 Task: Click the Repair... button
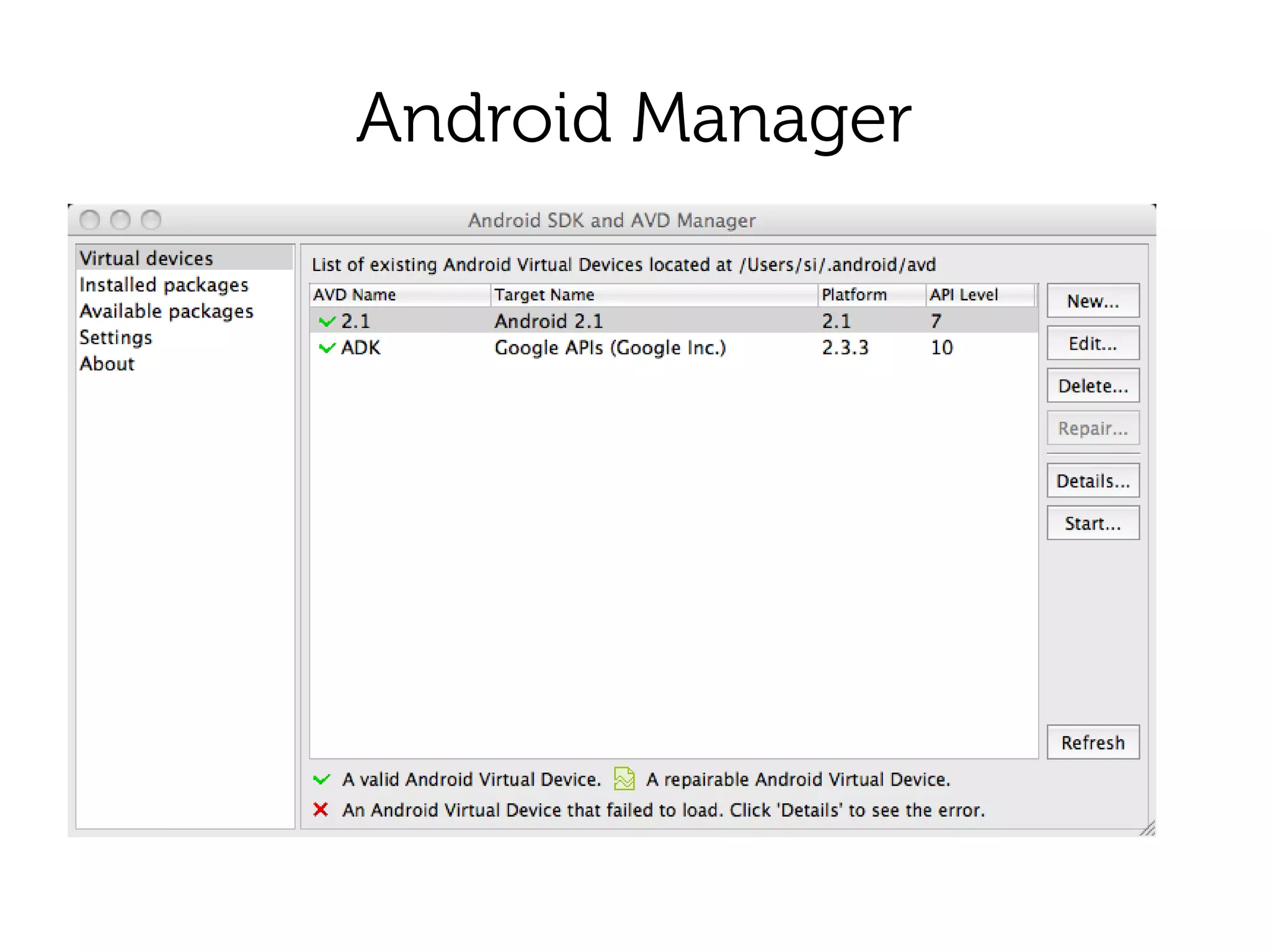click(x=1093, y=428)
